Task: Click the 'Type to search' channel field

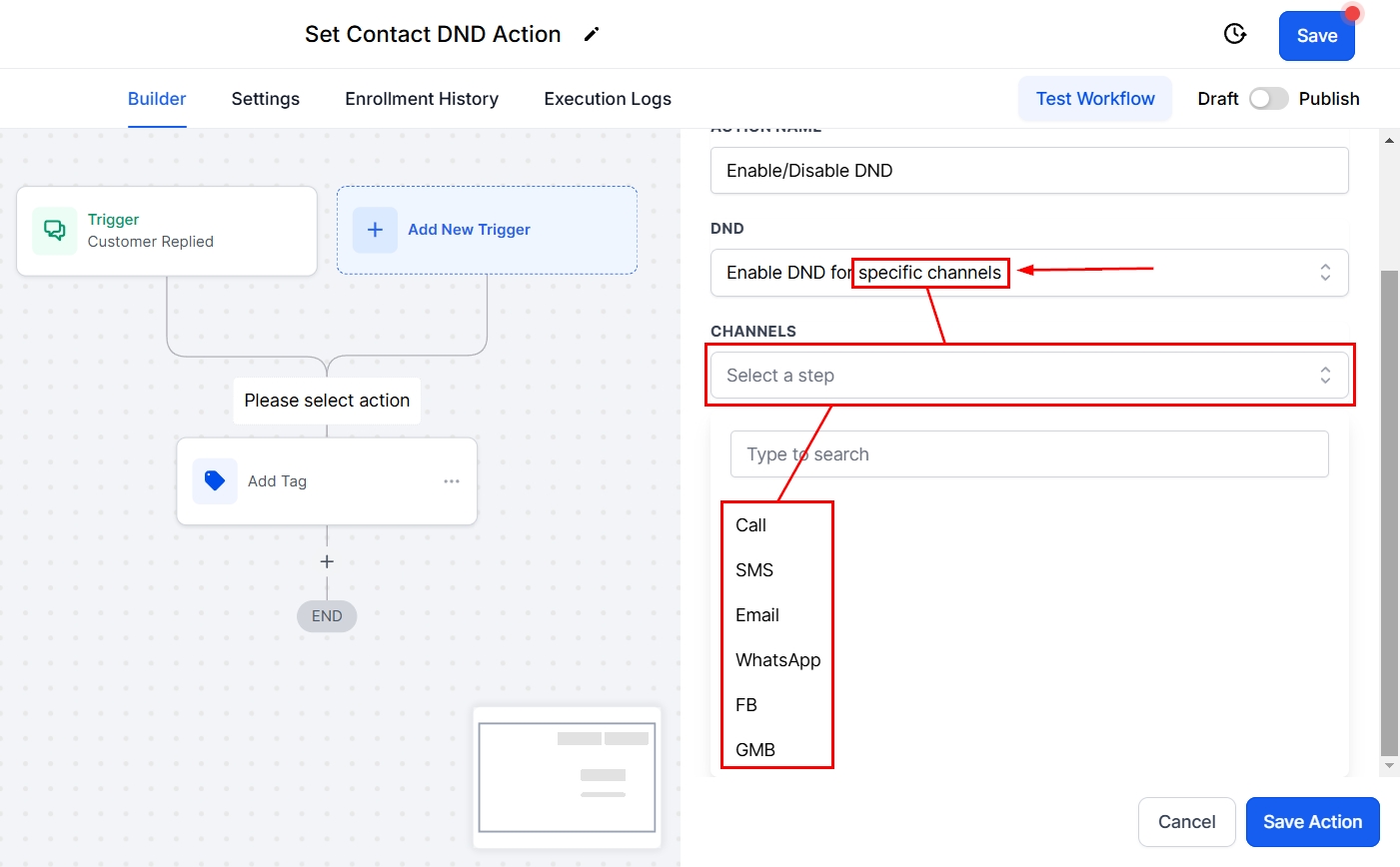Action: [x=1029, y=454]
